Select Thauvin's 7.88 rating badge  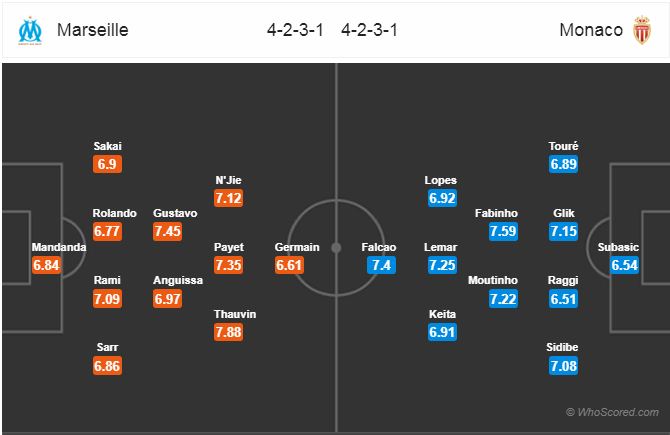(x=229, y=332)
